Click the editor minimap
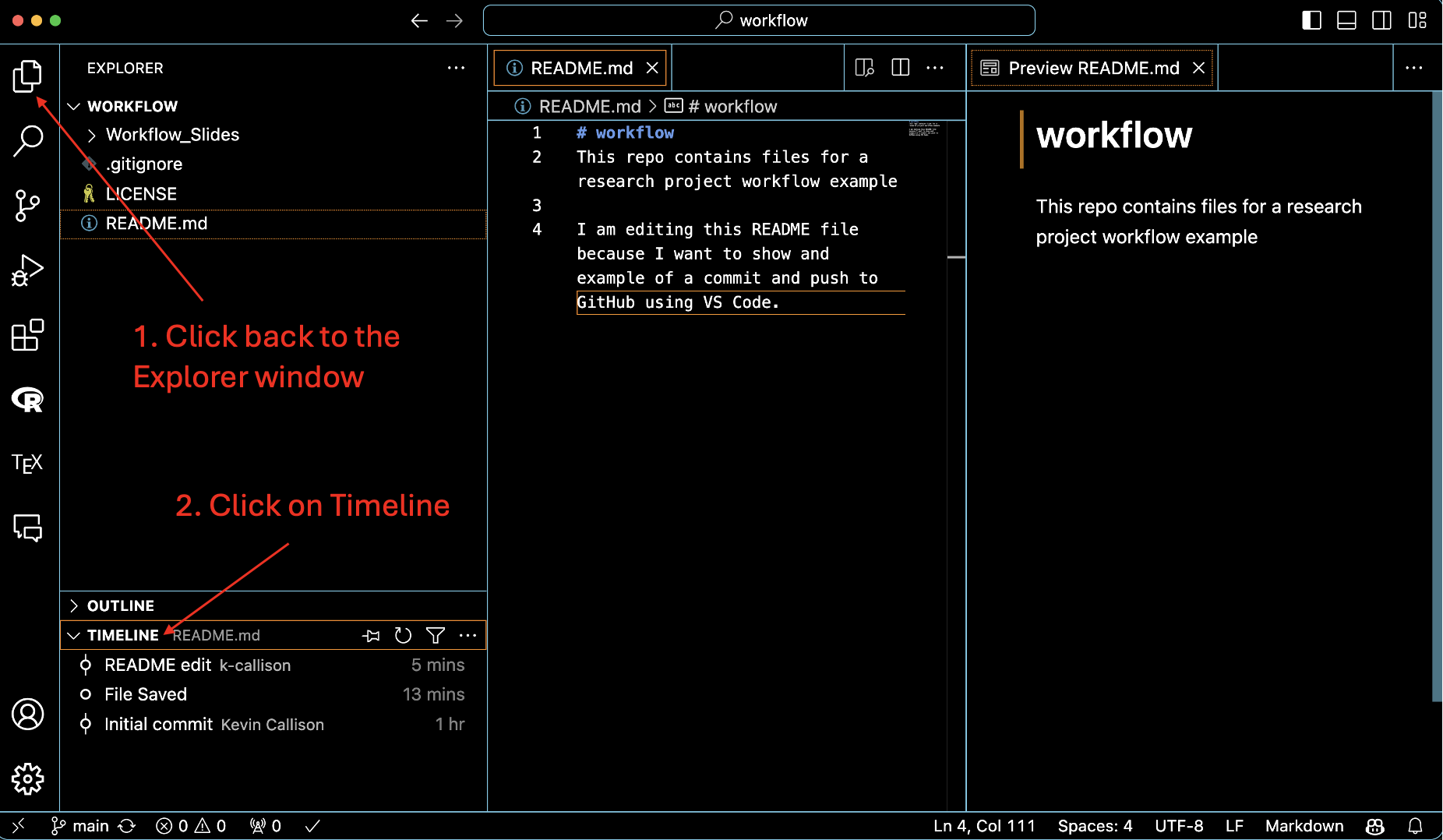 tap(925, 129)
